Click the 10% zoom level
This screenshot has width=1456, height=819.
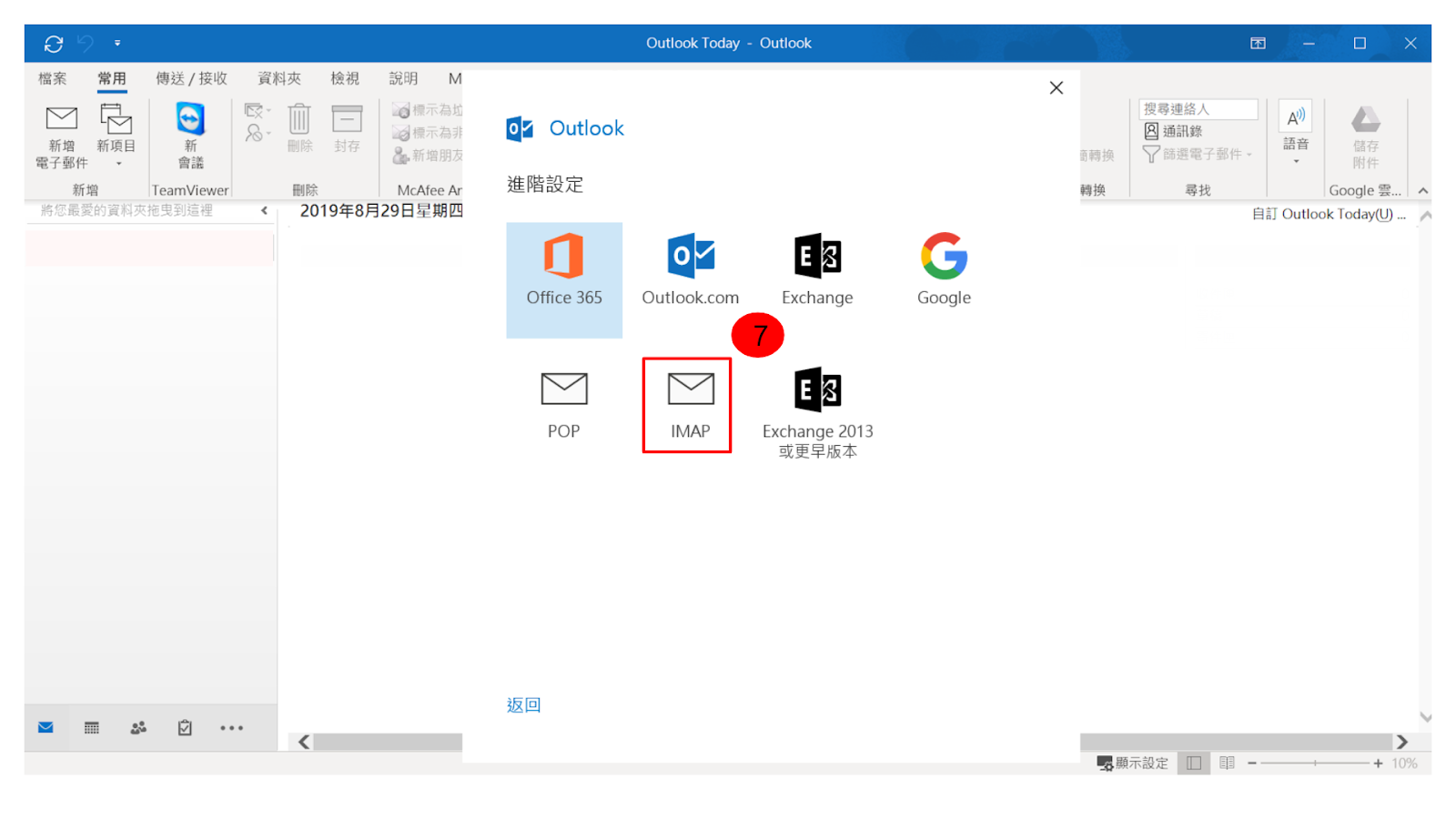coord(1404,763)
